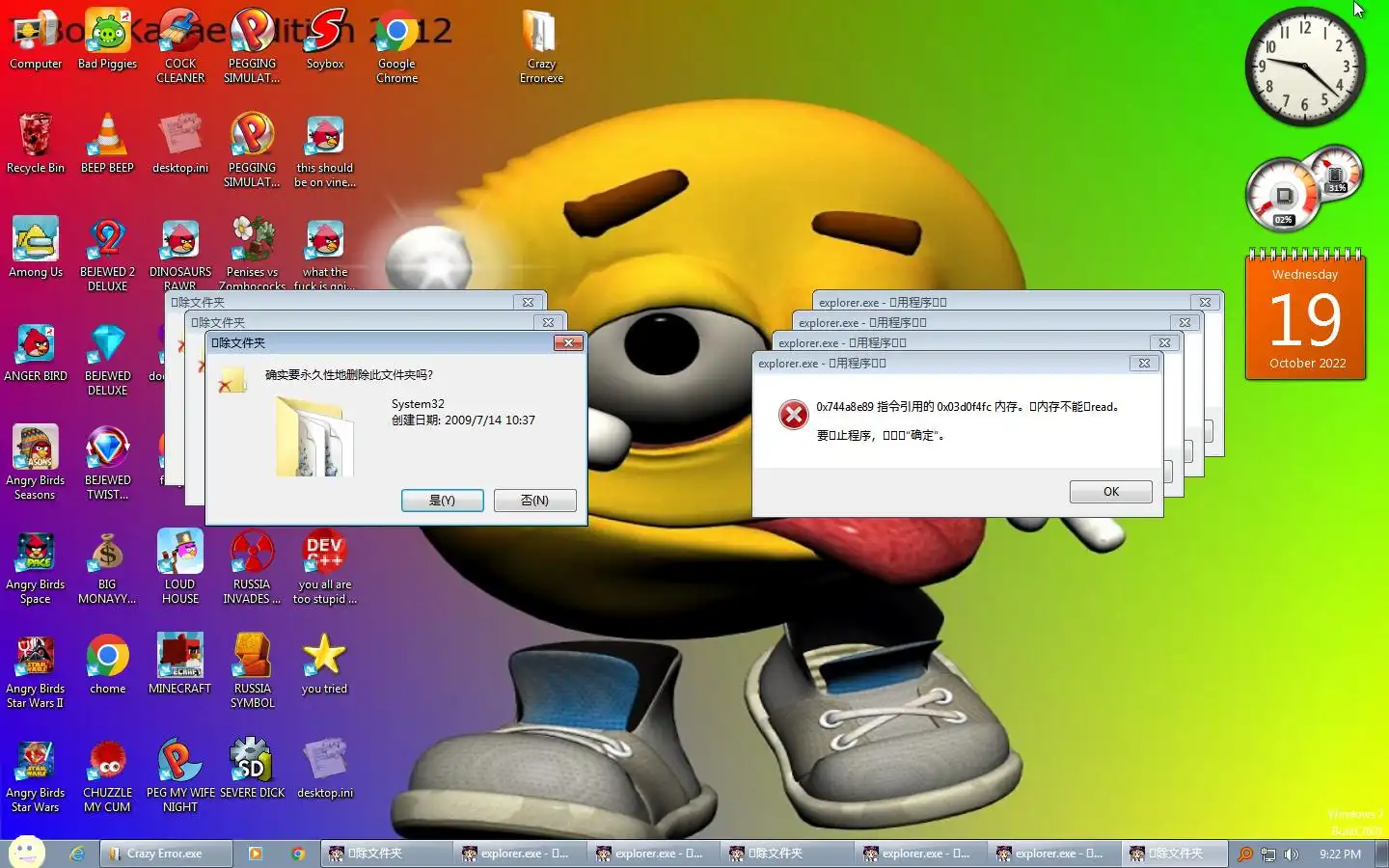The height and width of the screenshot is (868, 1389).
Task: Select the 'chome' Chrome shortcut
Action: pos(107,665)
